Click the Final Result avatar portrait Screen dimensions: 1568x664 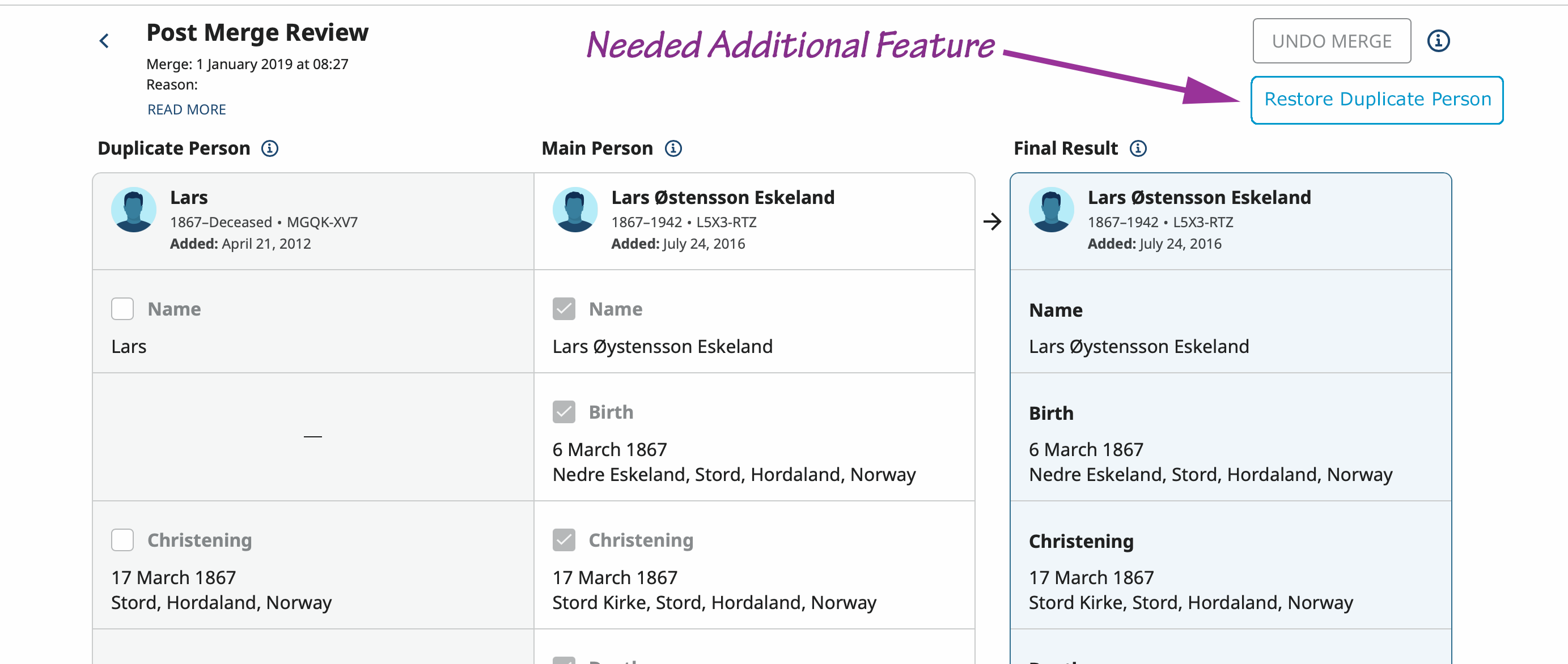(x=1052, y=210)
